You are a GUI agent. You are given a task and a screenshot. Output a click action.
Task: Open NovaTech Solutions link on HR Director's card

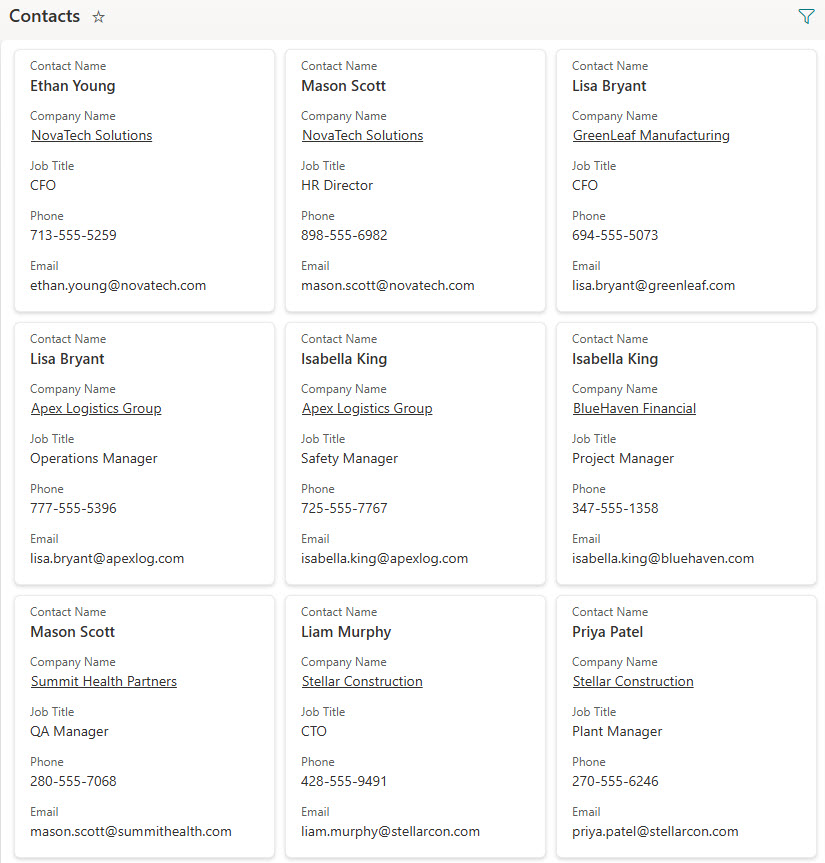point(362,136)
